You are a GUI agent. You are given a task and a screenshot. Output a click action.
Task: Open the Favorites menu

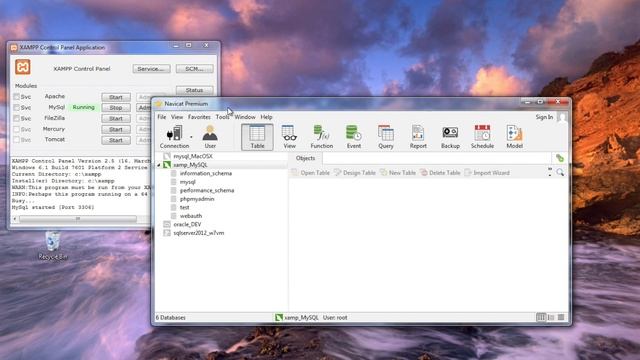pyautogui.click(x=199, y=117)
